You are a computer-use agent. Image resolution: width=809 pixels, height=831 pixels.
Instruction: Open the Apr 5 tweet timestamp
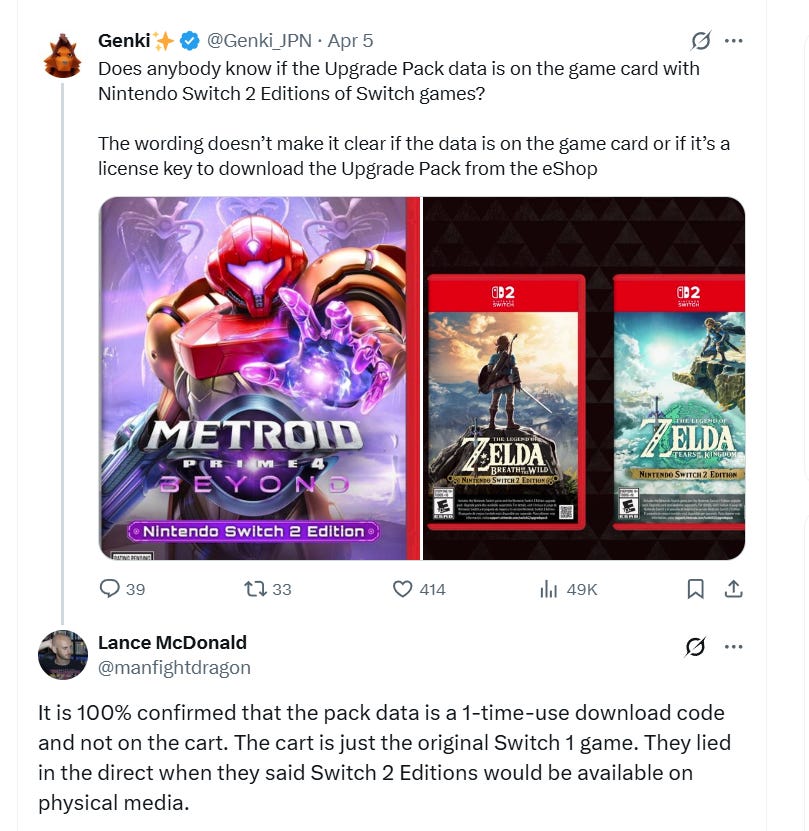click(x=350, y=41)
